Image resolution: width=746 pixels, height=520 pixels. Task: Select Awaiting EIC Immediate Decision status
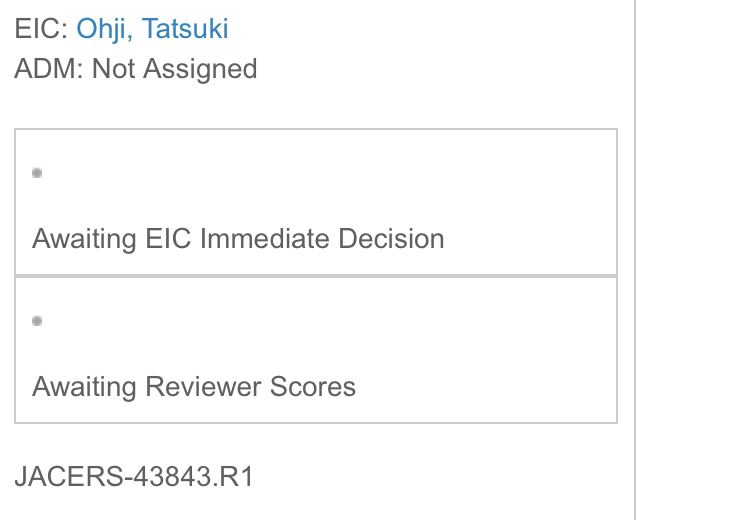point(238,239)
